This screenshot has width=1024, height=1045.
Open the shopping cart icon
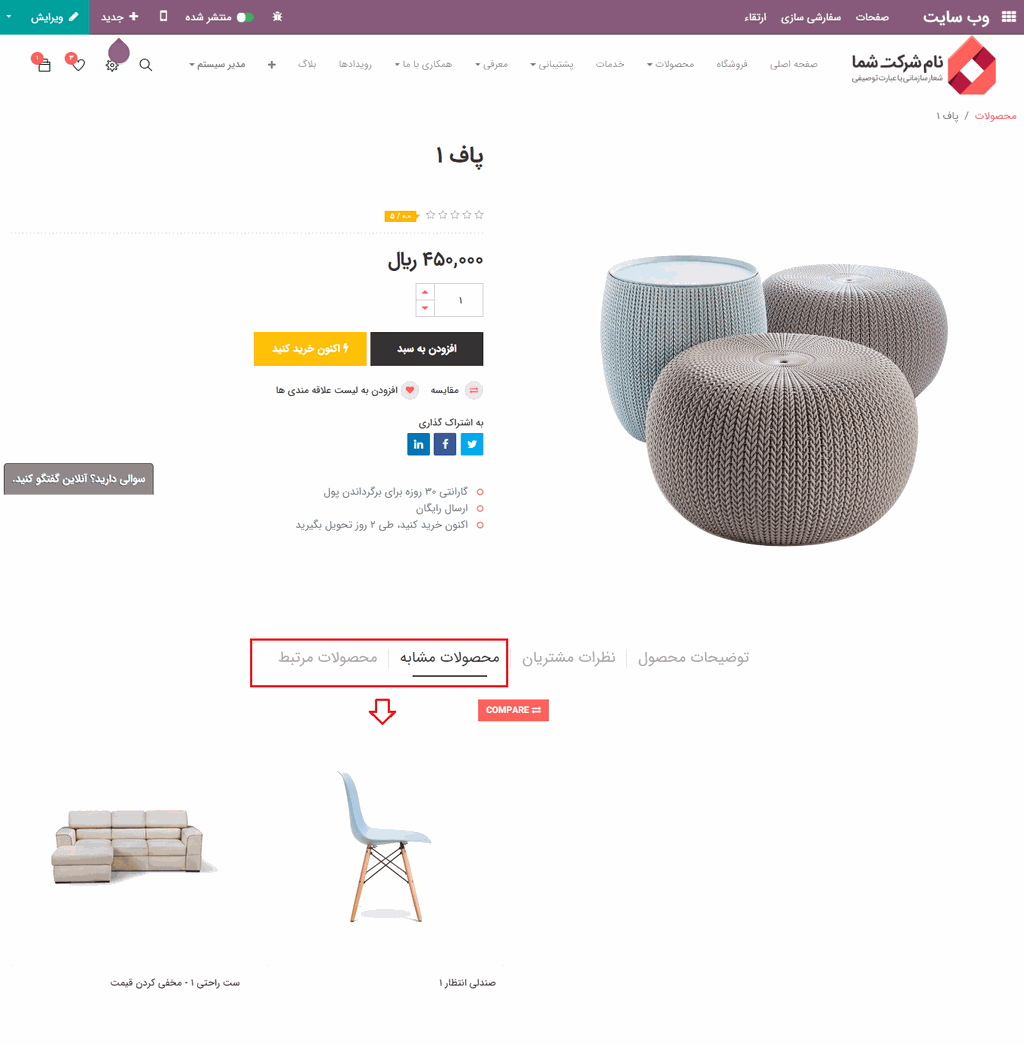click(42, 63)
